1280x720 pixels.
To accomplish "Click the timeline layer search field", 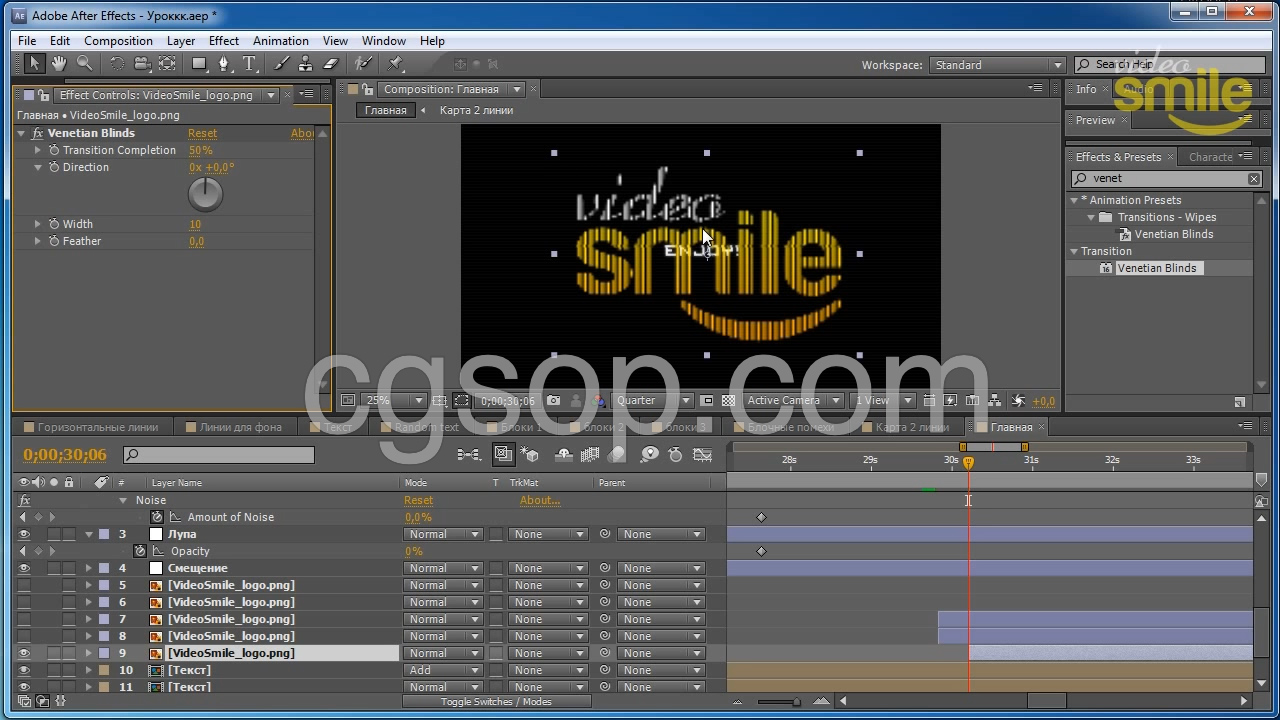I will (219, 455).
